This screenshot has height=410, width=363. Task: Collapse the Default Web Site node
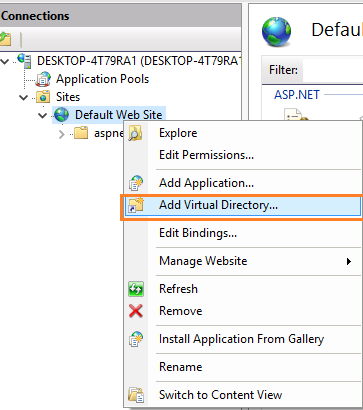click(x=43, y=115)
